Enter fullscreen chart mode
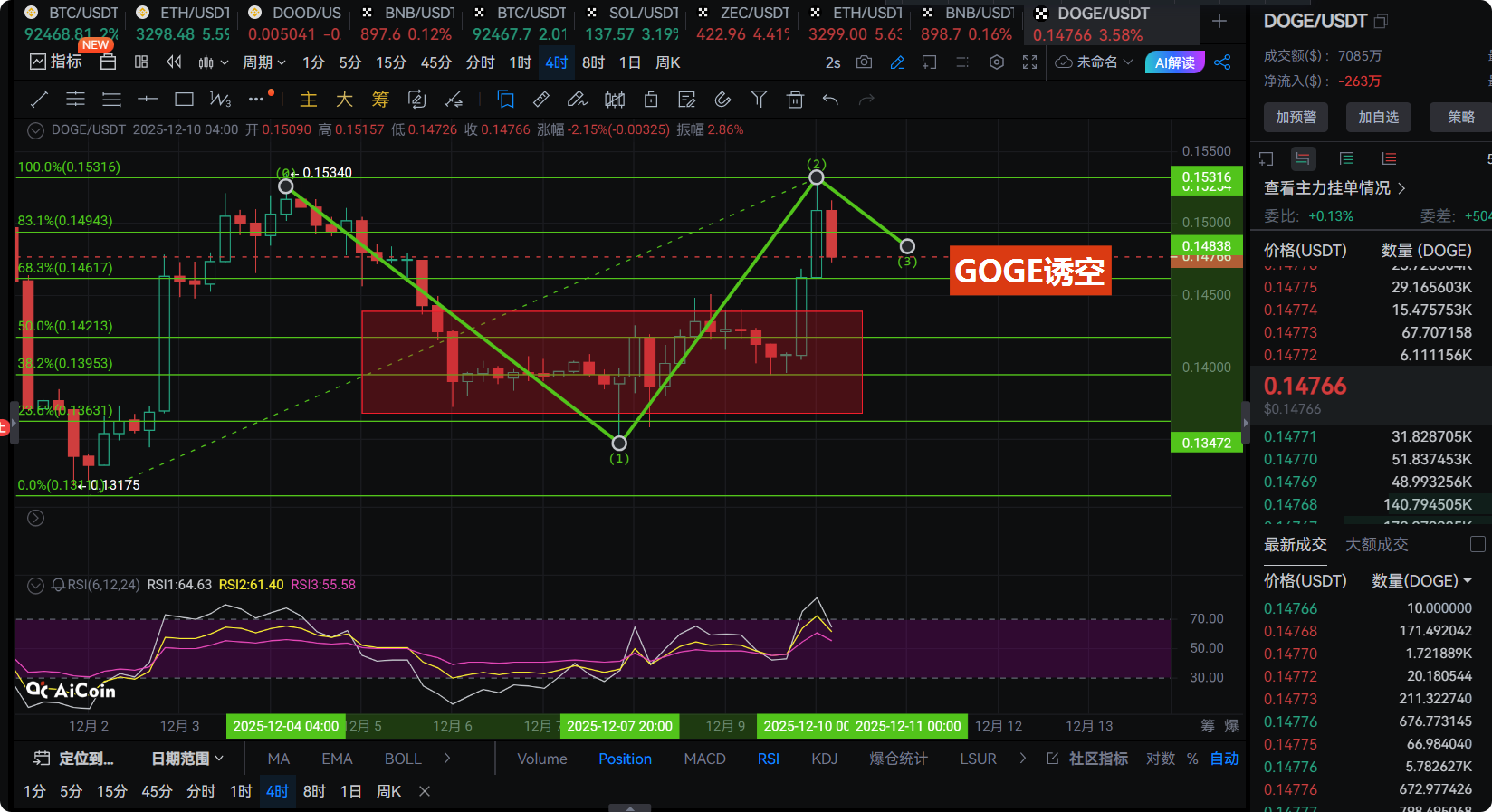This screenshot has width=1492, height=812. (1029, 62)
